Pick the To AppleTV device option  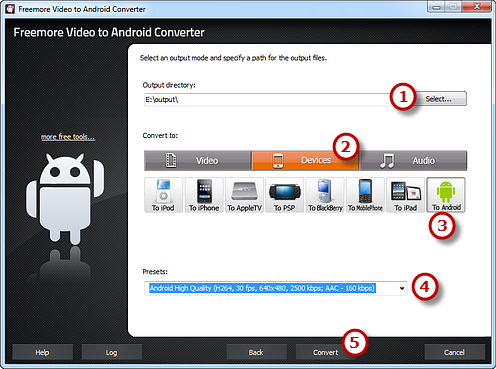[244, 195]
